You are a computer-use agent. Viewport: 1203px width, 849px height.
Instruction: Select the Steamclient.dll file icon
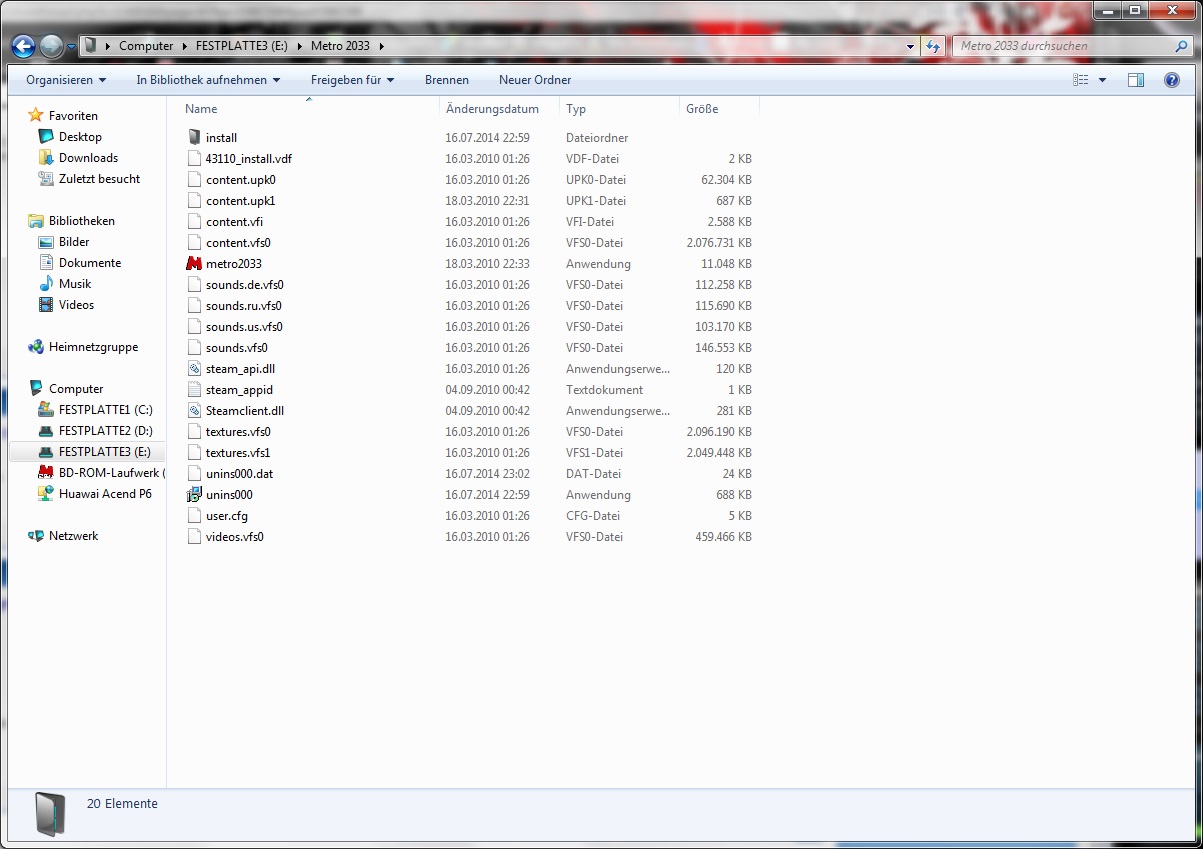(194, 411)
